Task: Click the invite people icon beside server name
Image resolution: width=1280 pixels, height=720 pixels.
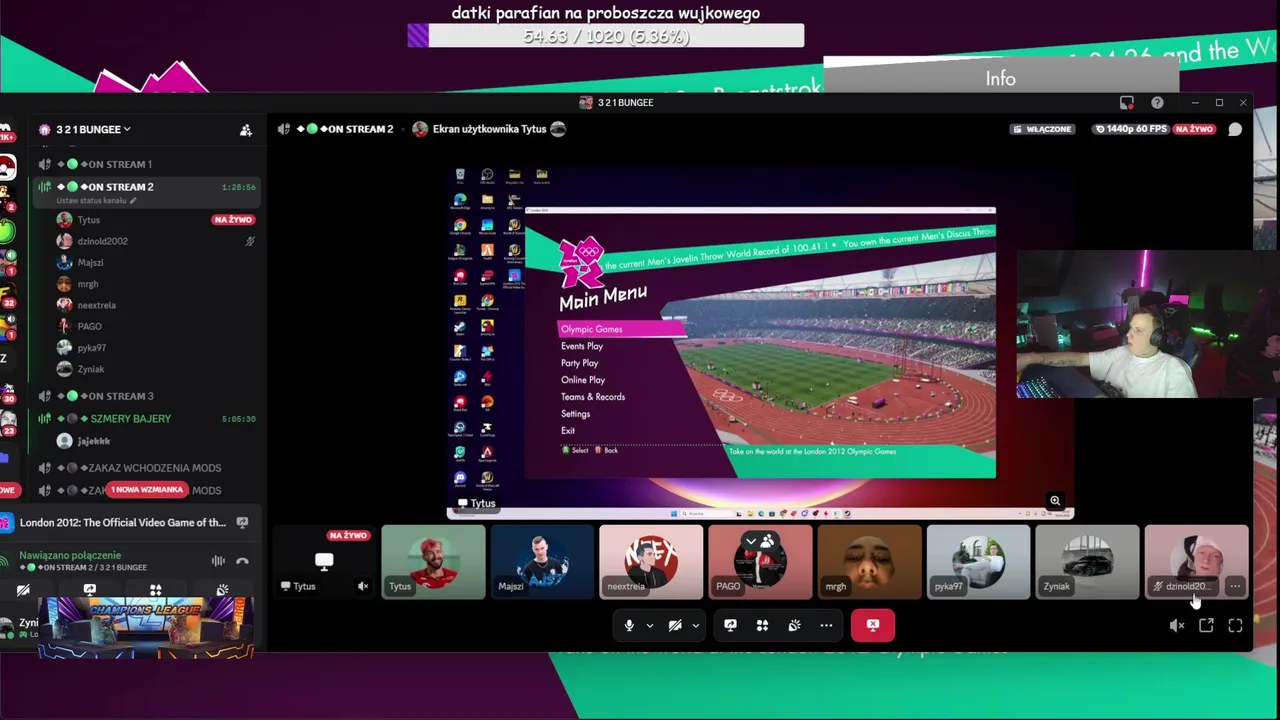Action: [246, 130]
